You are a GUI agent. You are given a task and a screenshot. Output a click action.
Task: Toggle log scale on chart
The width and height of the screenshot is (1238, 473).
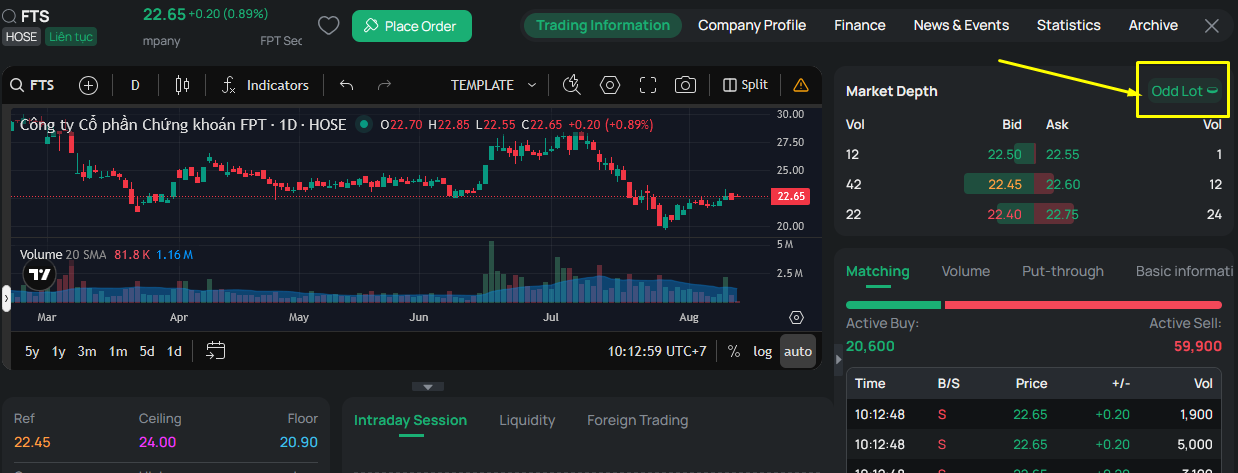pyautogui.click(x=763, y=351)
